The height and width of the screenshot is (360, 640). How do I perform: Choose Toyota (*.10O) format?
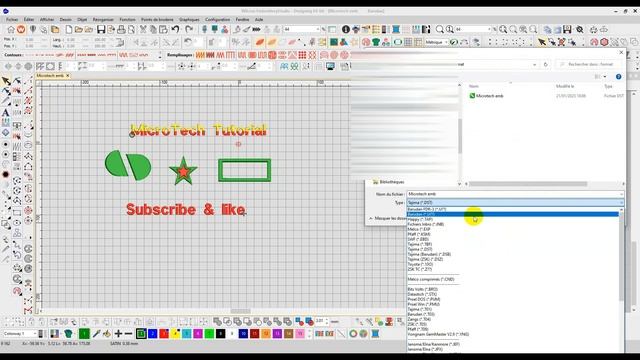(420, 264)
